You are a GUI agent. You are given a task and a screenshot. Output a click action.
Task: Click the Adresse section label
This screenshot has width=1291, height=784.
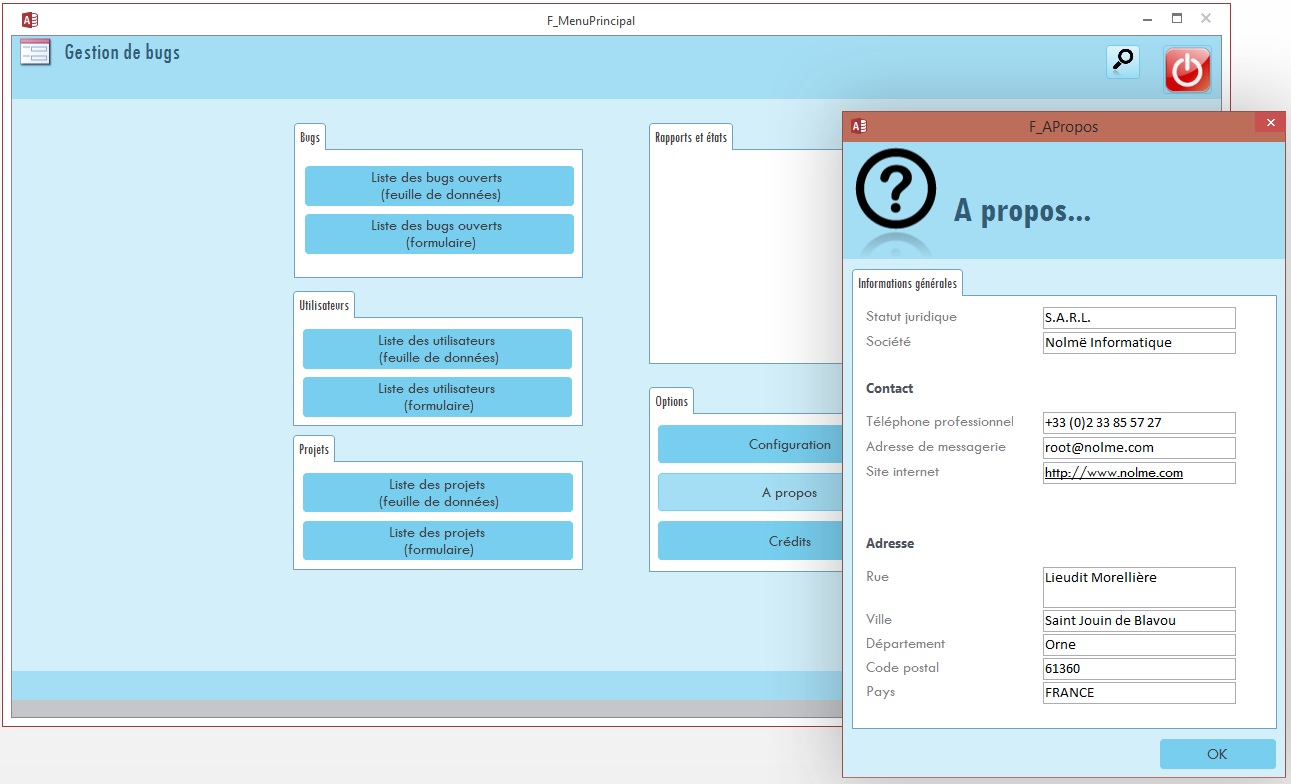click(x=890, y=543)
